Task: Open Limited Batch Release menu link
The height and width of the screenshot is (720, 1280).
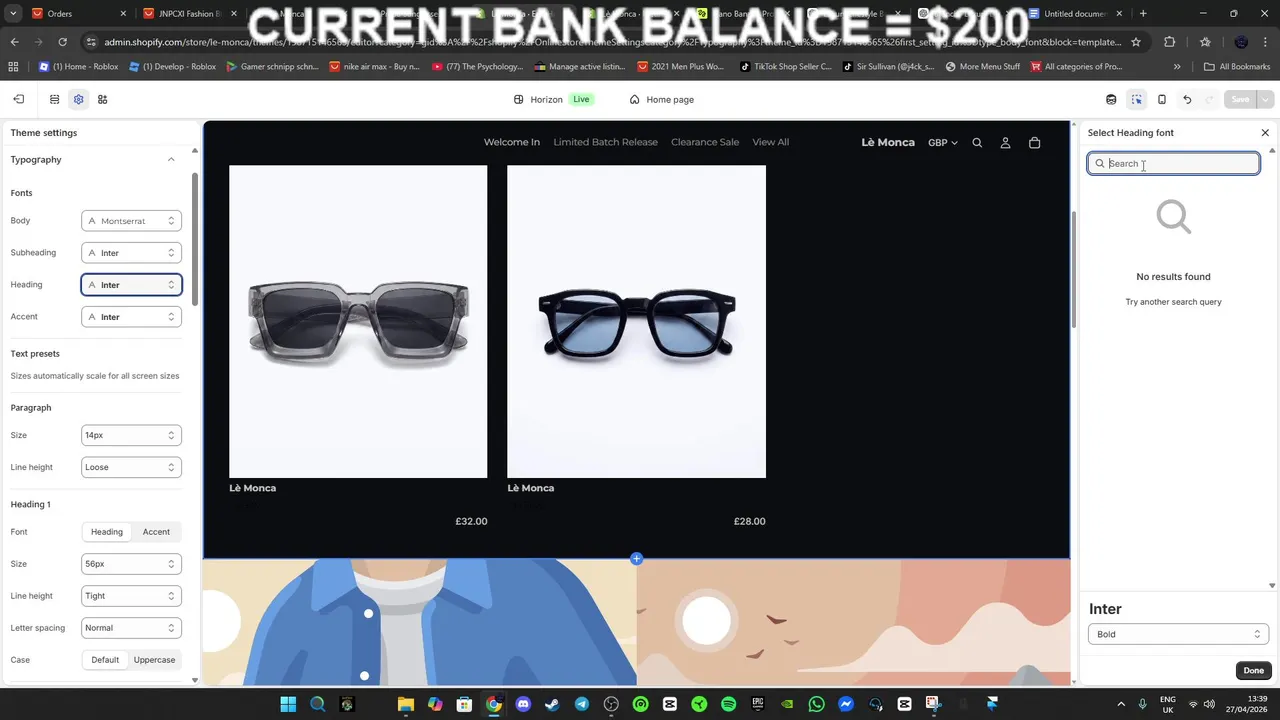Action: click(x=605, y=142)
